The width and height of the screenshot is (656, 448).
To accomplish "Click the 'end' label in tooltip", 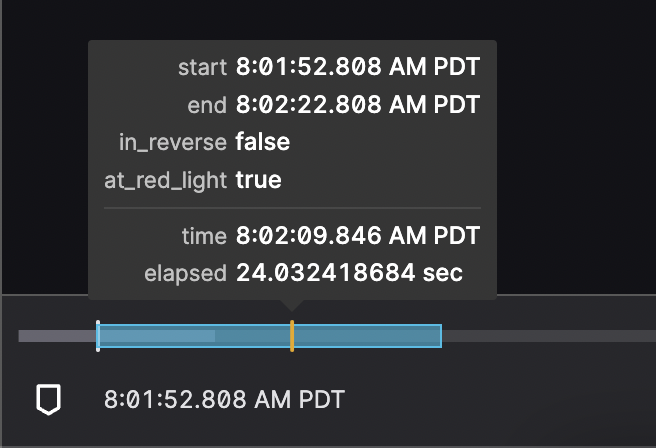I will click(207, 105).
